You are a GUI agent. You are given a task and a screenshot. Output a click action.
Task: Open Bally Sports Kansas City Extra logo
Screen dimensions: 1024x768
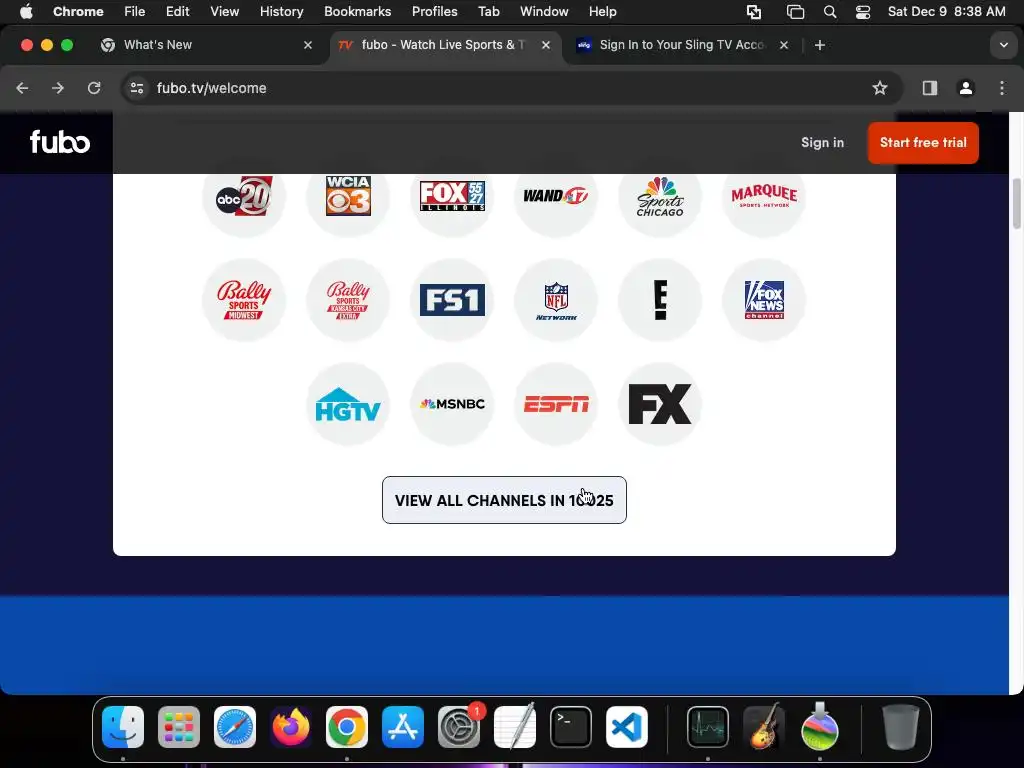click(348, 300)
